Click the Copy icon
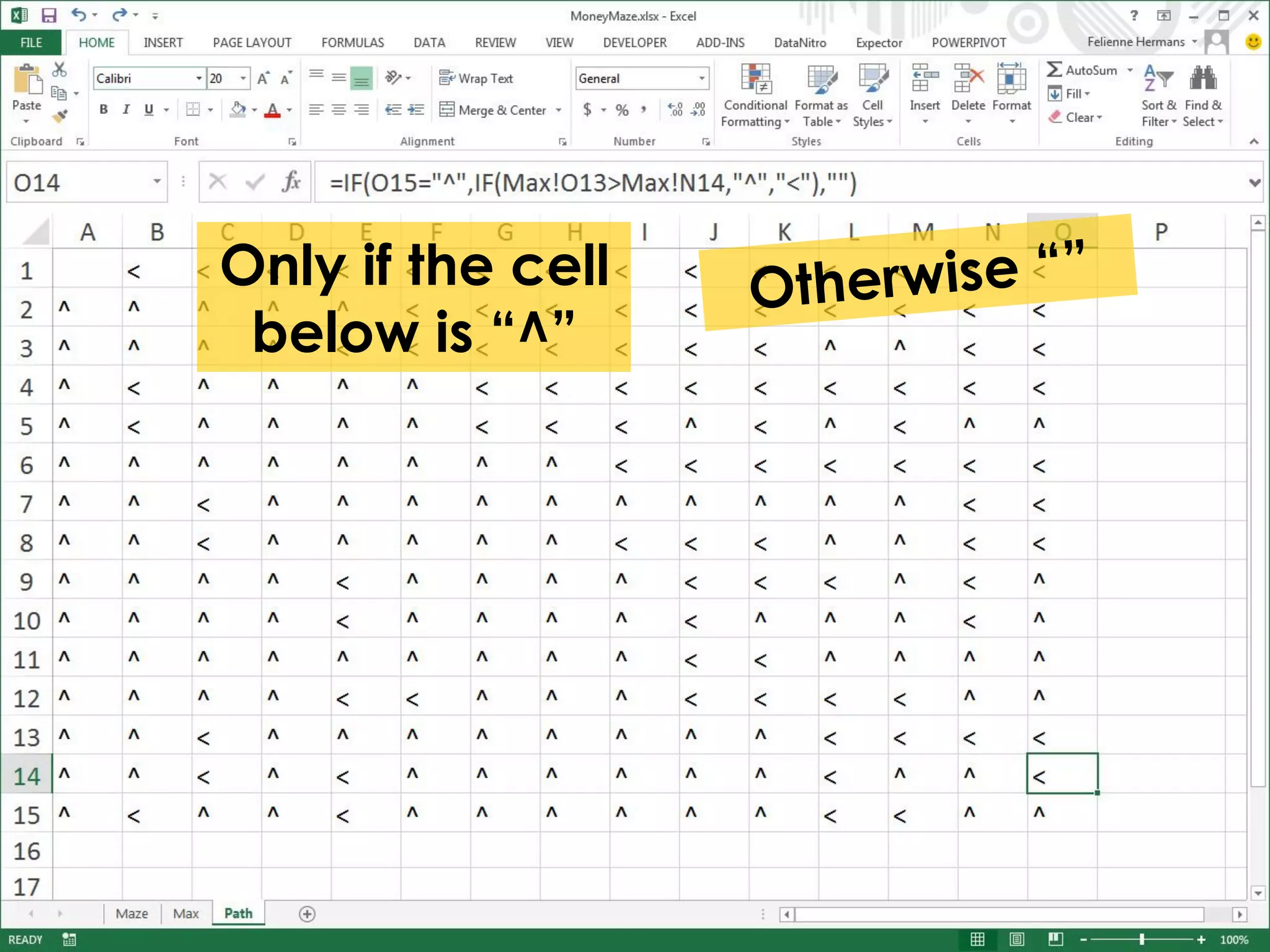The image size is (1270, 952). tap(60, 93)
